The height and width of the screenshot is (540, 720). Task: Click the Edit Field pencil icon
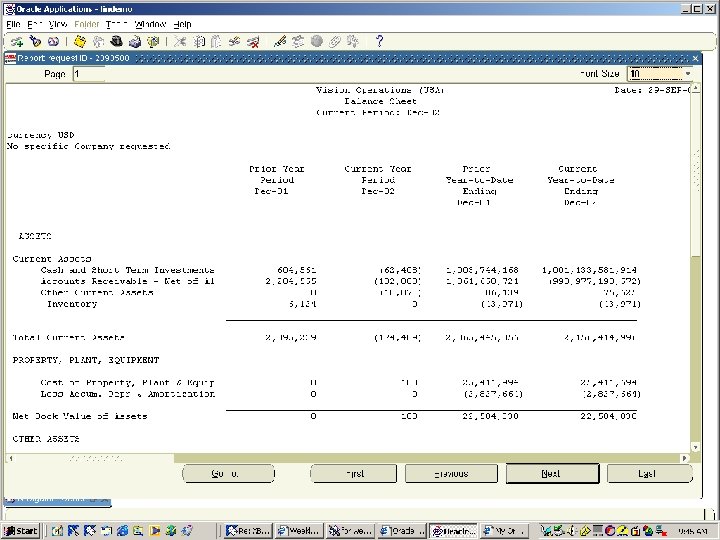point(280,42)
